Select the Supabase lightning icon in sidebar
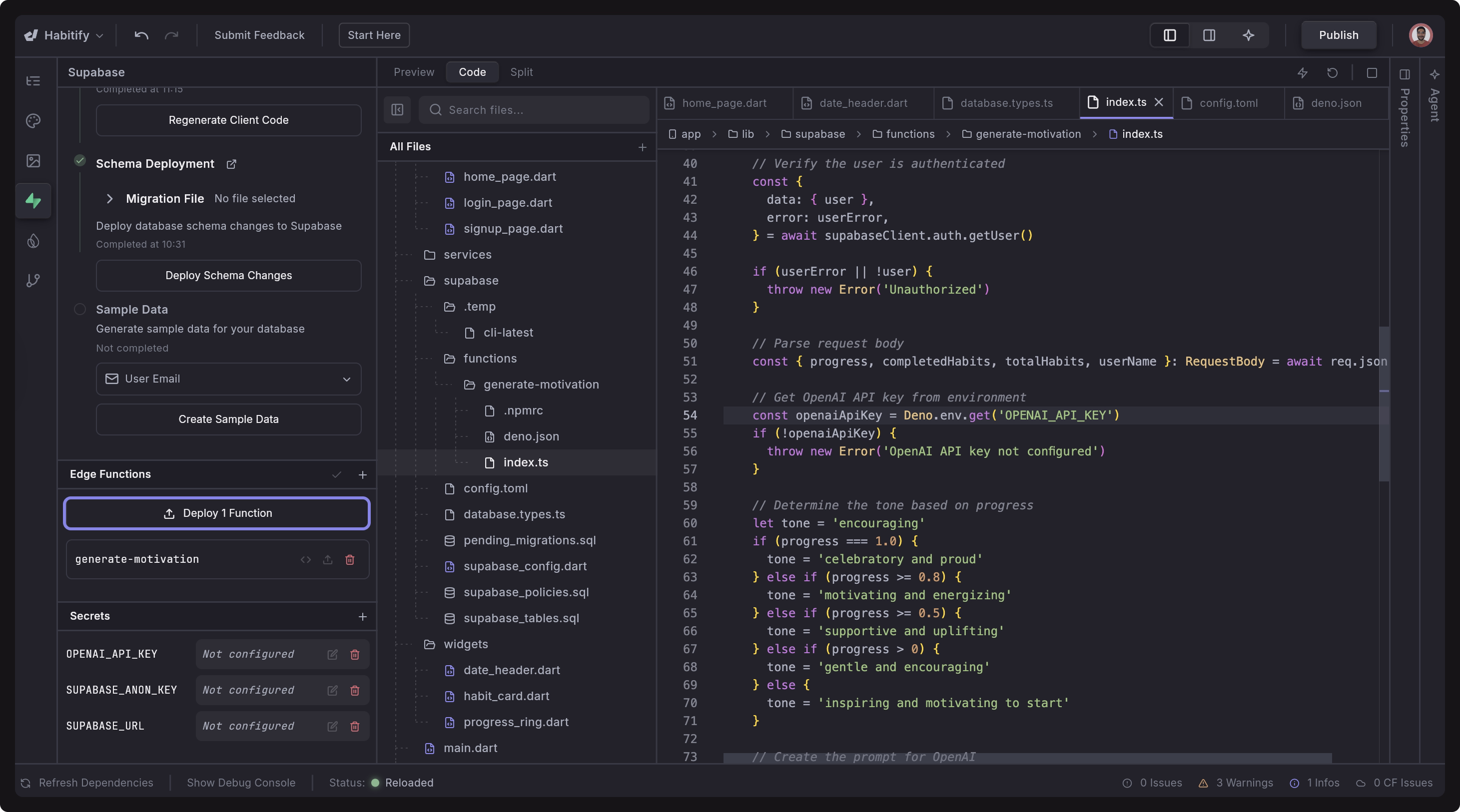 33,201
